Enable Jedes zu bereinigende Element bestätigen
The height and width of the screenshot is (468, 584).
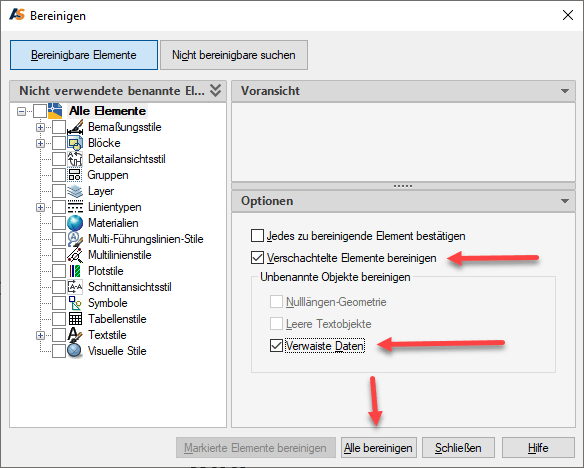coord(257,236)
